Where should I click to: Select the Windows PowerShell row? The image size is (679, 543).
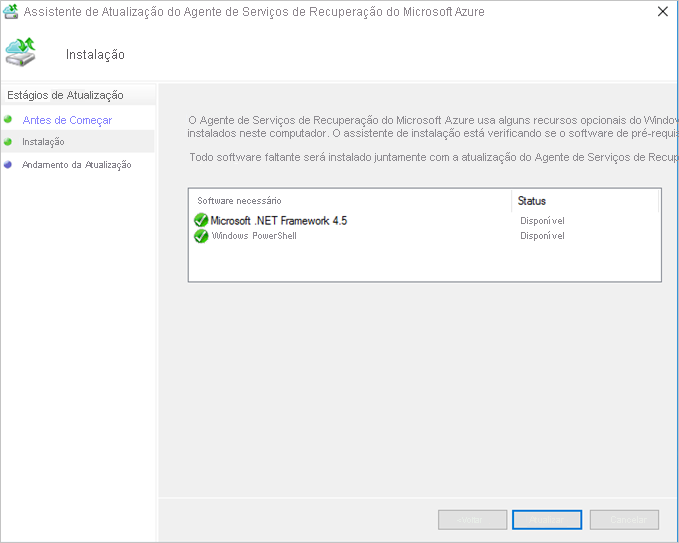pos(424,236)
